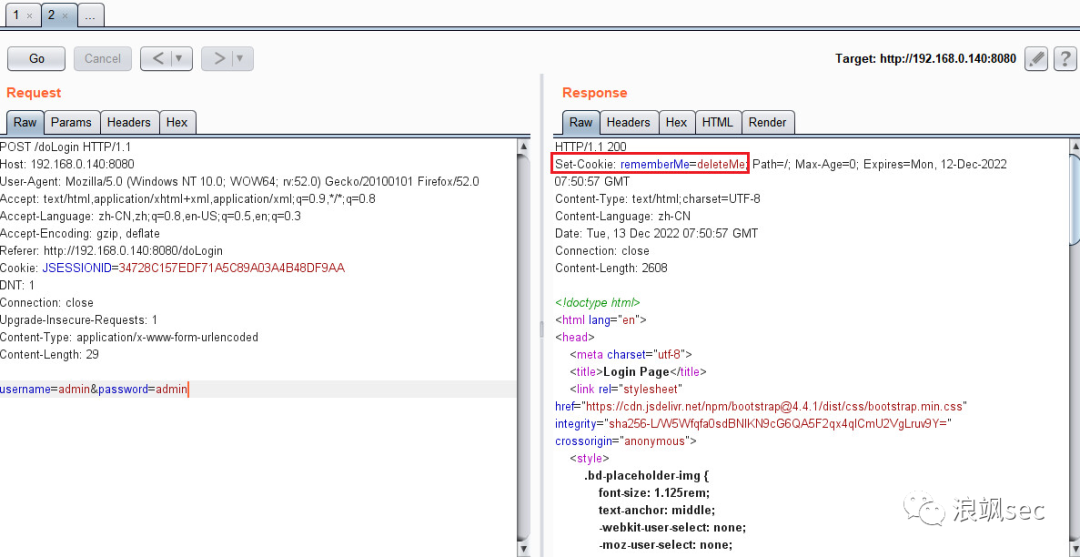The image size is (1080, 557).
Task: Click the POST /doLogin HTTP/1.1 line
Action: (x=65, y=147)
